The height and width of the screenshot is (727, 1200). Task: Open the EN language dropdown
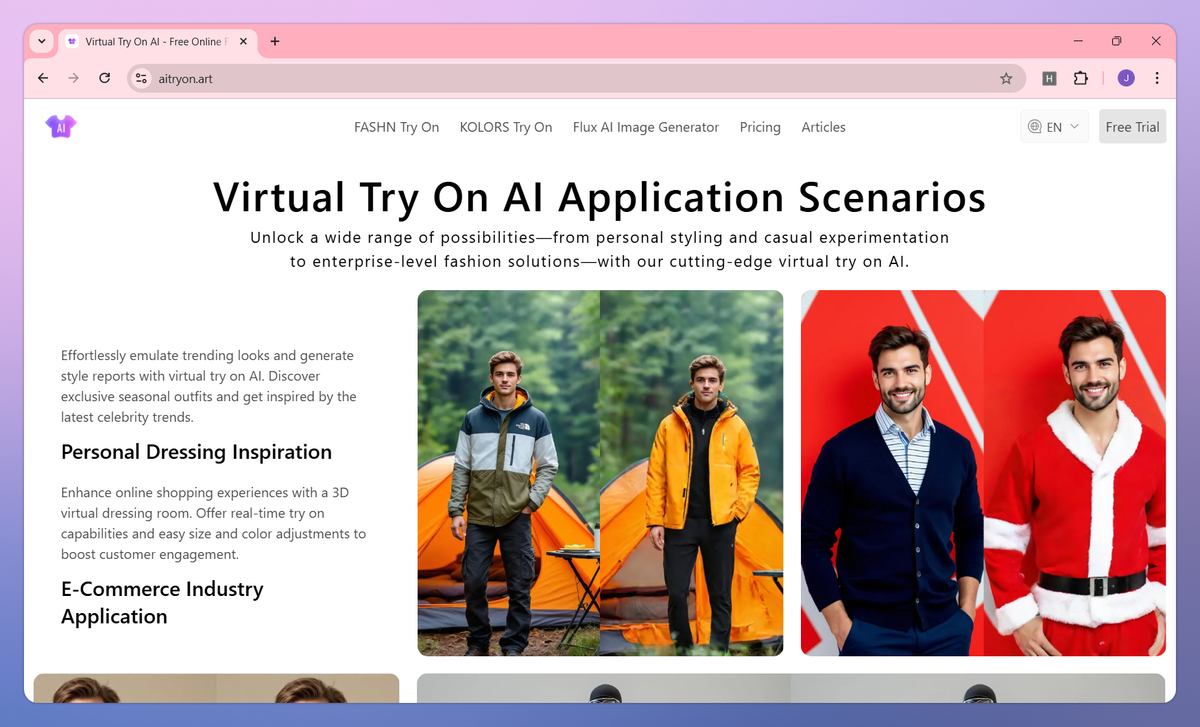click(x=1055, y=127)
